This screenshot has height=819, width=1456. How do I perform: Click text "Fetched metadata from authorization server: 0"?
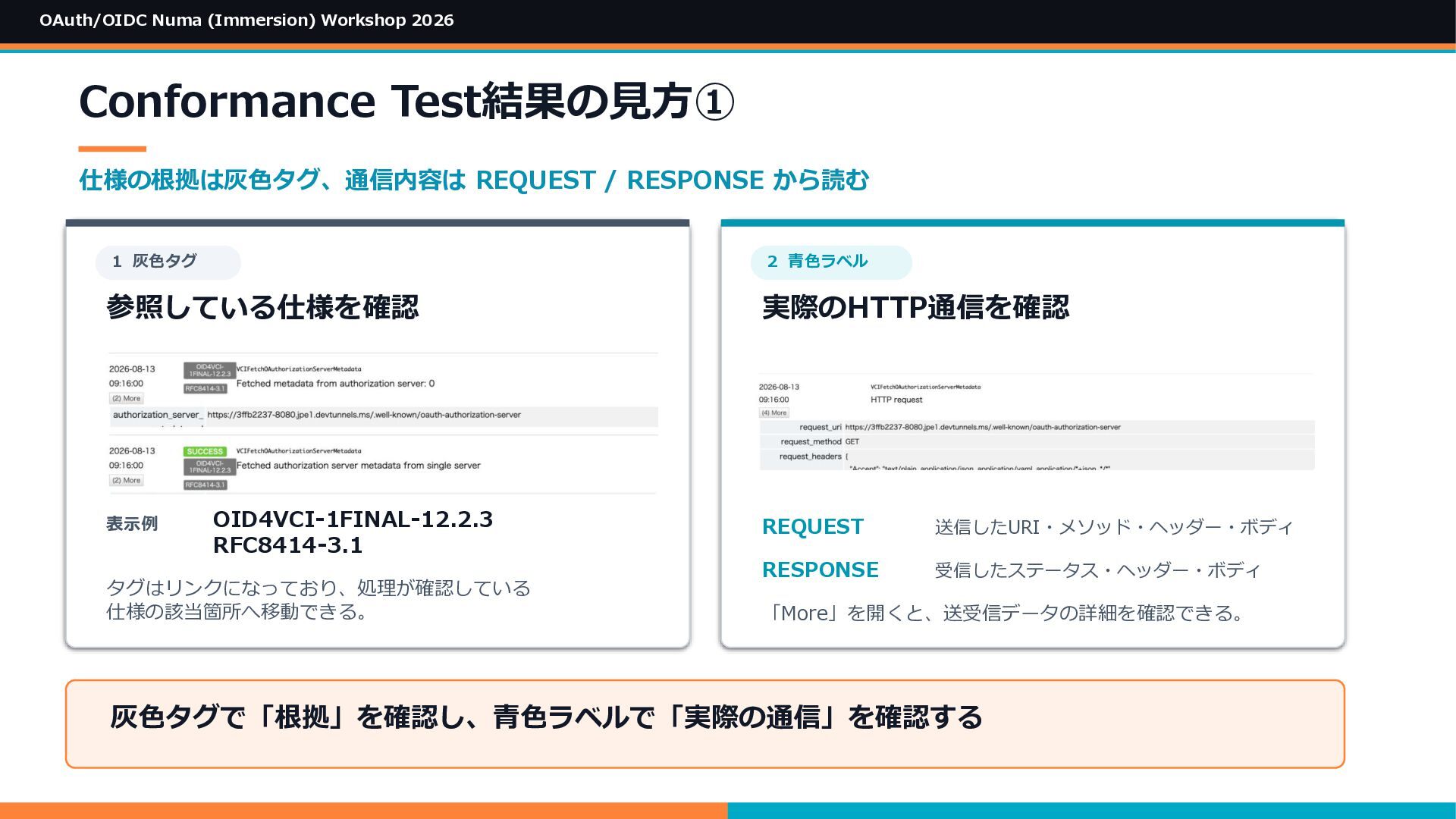[x=335, y=384]
